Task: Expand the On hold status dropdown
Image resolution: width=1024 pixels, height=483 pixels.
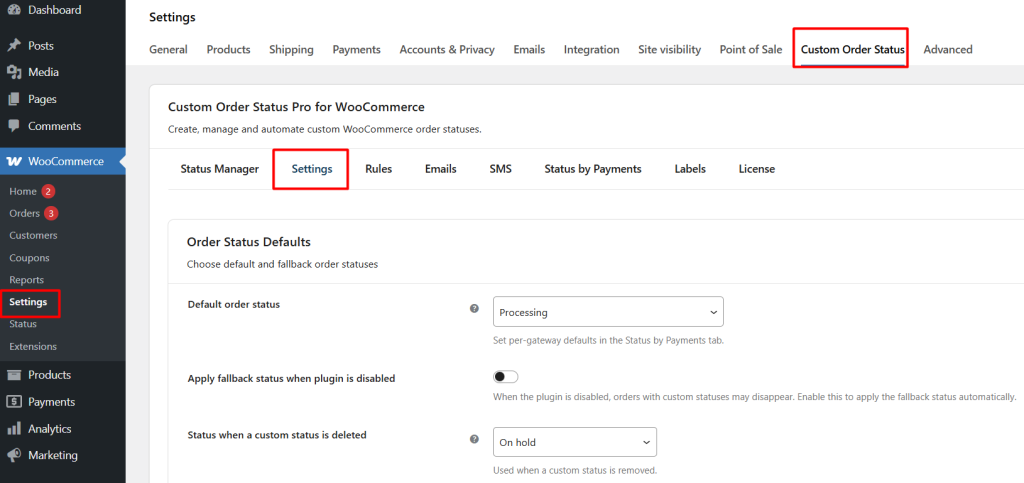Action: (x=575, y=442)
